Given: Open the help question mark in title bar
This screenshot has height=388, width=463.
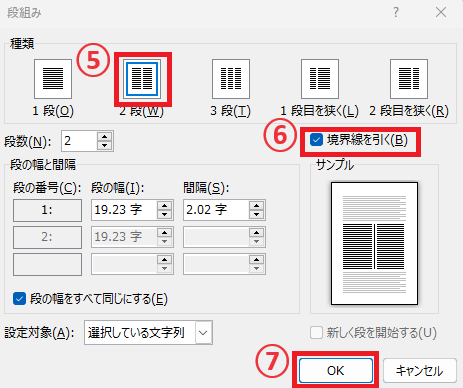Looking at the screenshot, I should pos(396,13).
